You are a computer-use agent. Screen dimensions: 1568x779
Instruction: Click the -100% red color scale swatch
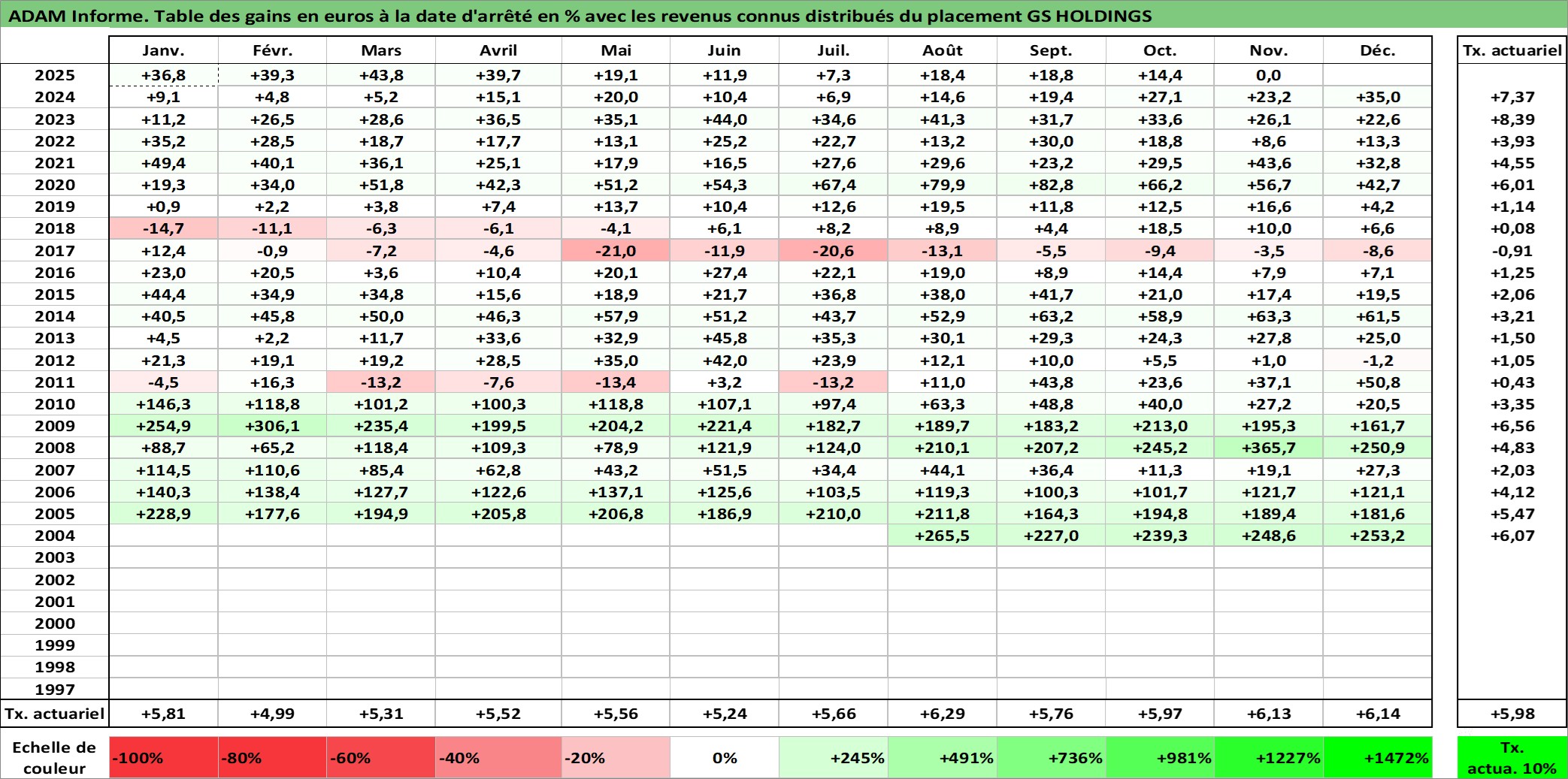pos(163,757)
